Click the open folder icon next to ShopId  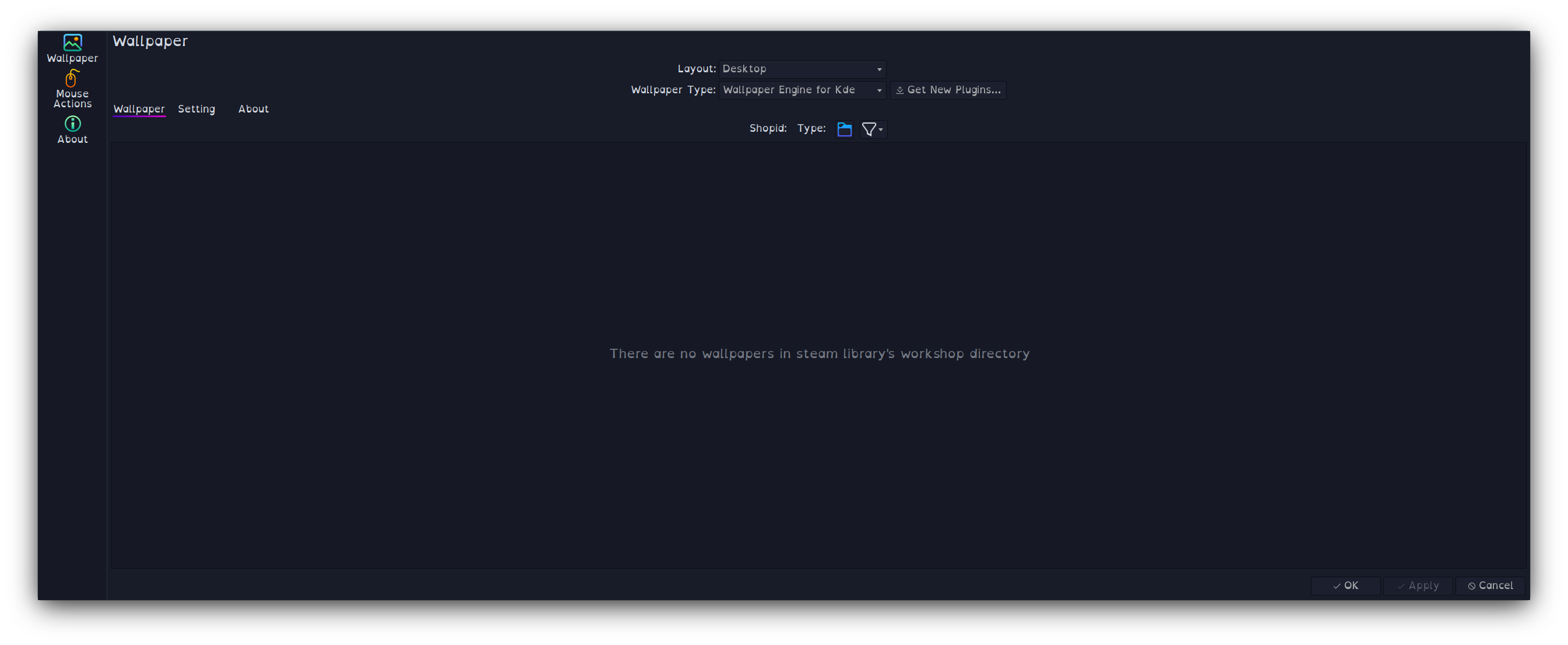coord(843,128)
